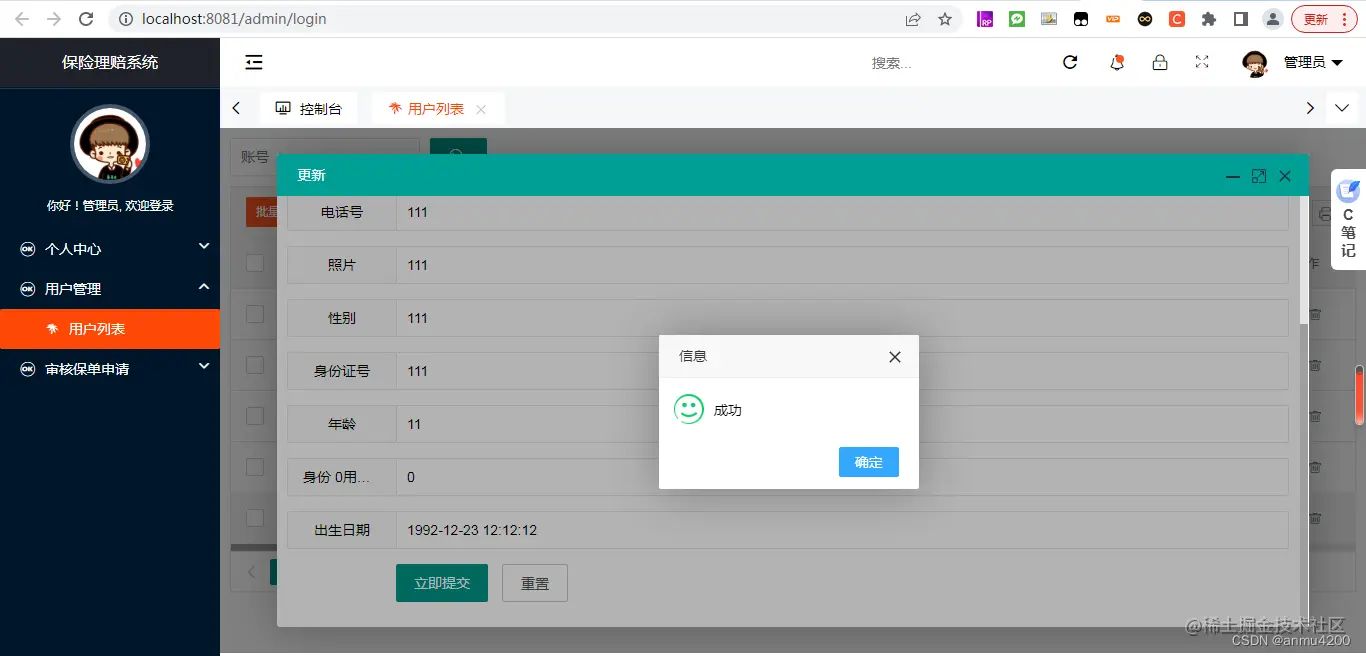The width and height of the screenshot is (1366, 656).
Task: Click the 立即提交 submit button
Action: [441, 582]
